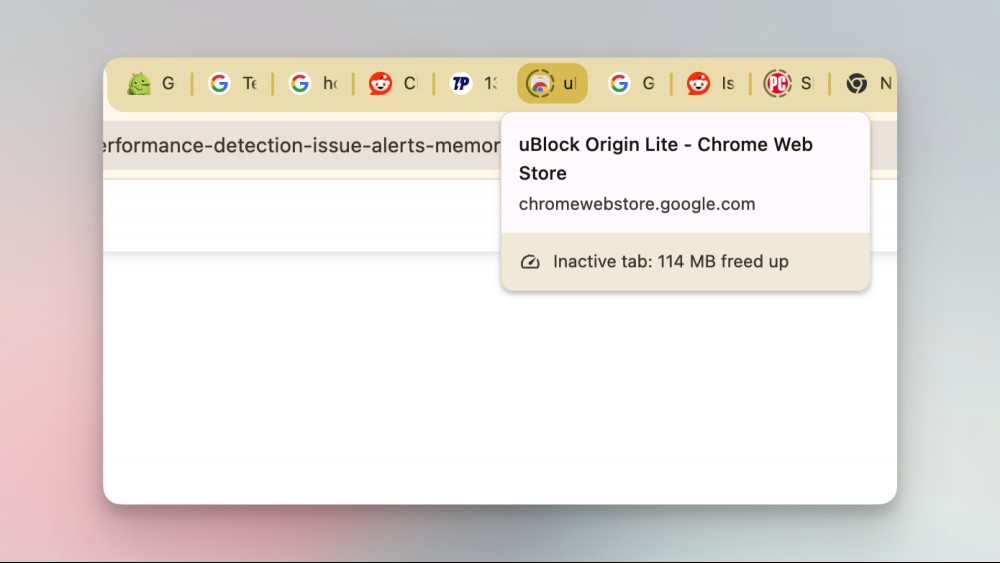Screen dimensions: 1000x563
Task: Click the address bar URL text
Action: coord(302,145)
